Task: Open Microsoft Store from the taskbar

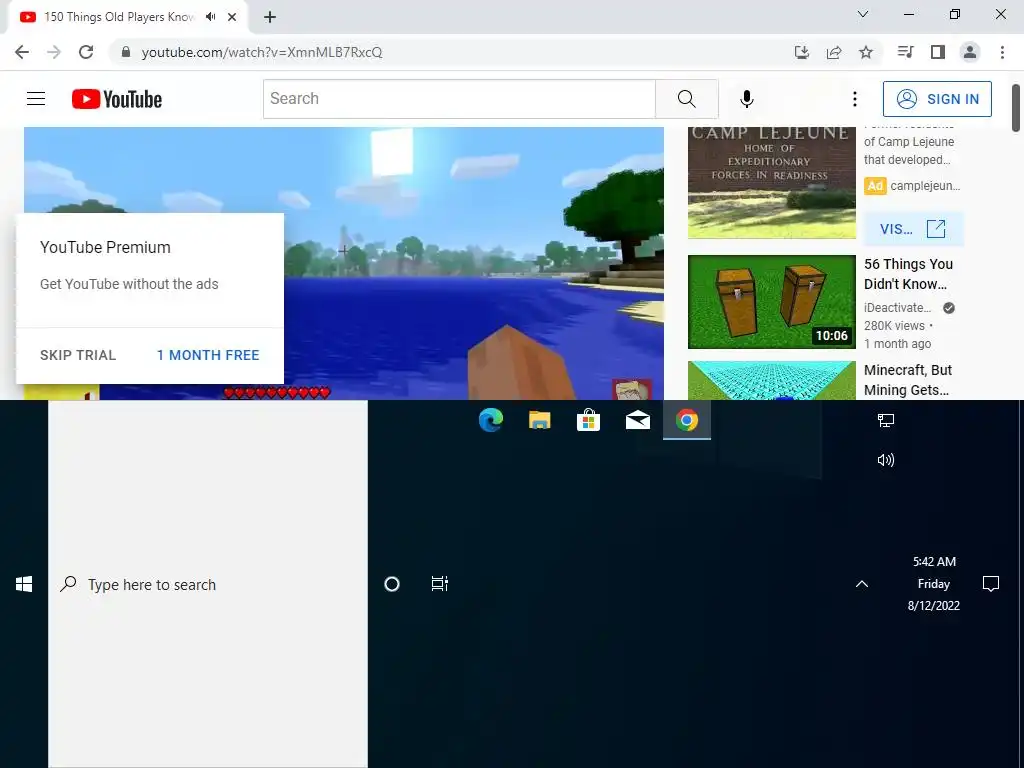Action: coord(588,420)
